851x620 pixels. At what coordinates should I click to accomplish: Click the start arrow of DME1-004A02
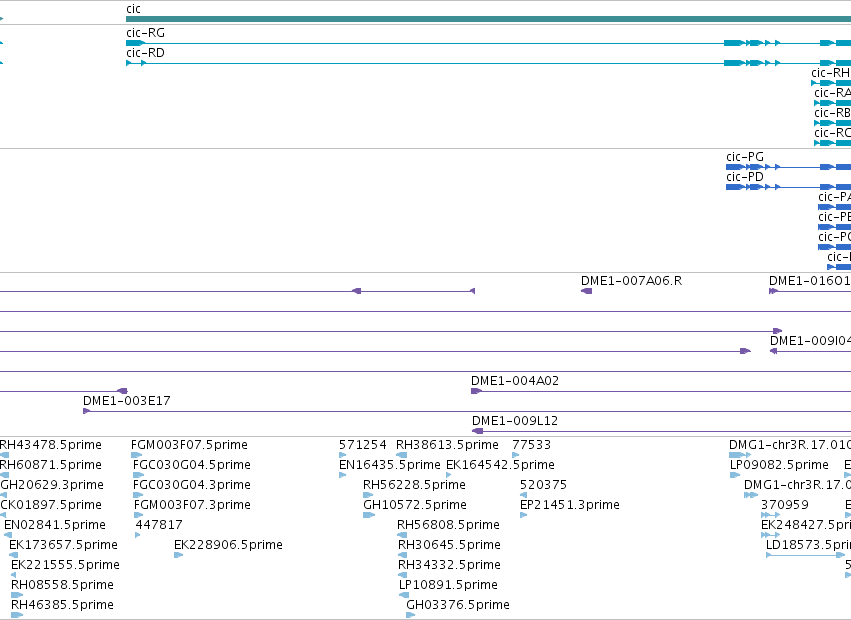[477, 391]
